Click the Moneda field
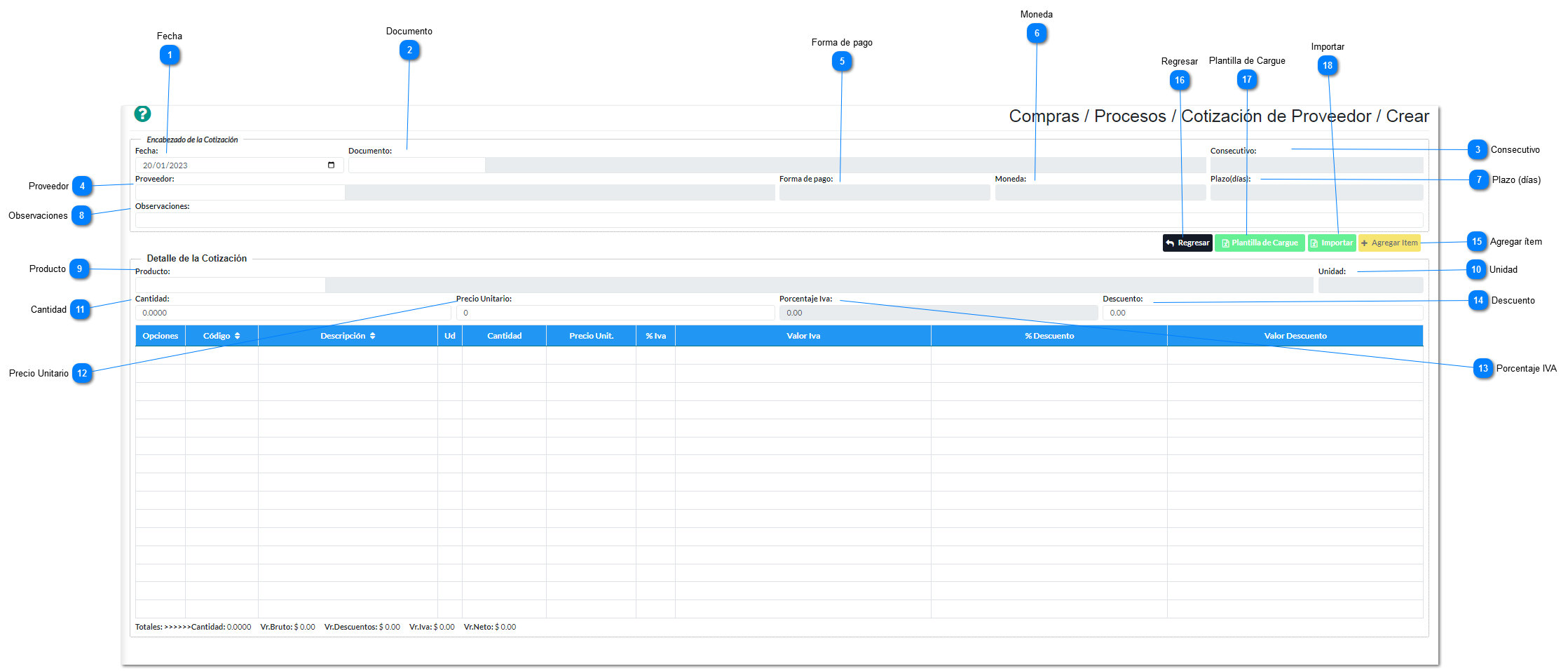The width and height of the screenshot is (1568, 671). tap(1100, 193)
